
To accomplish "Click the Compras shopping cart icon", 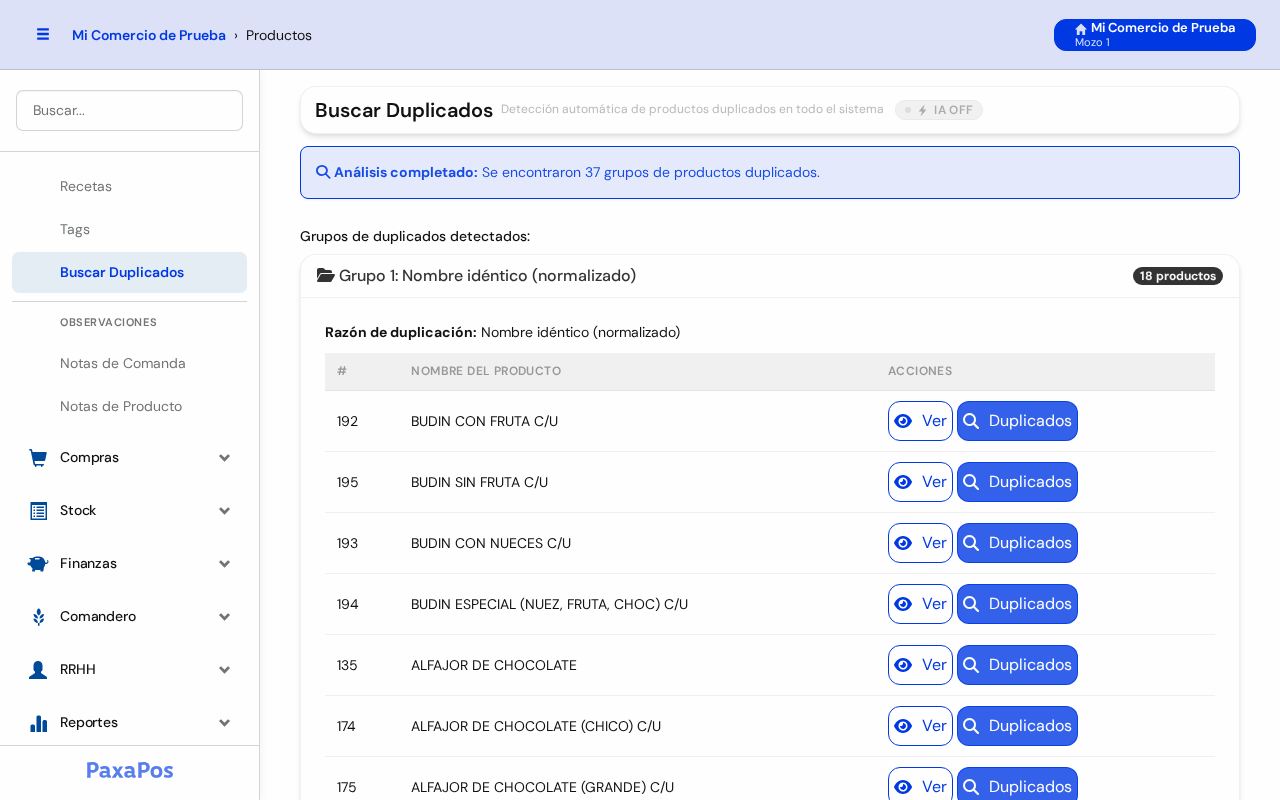I will 38,458.
